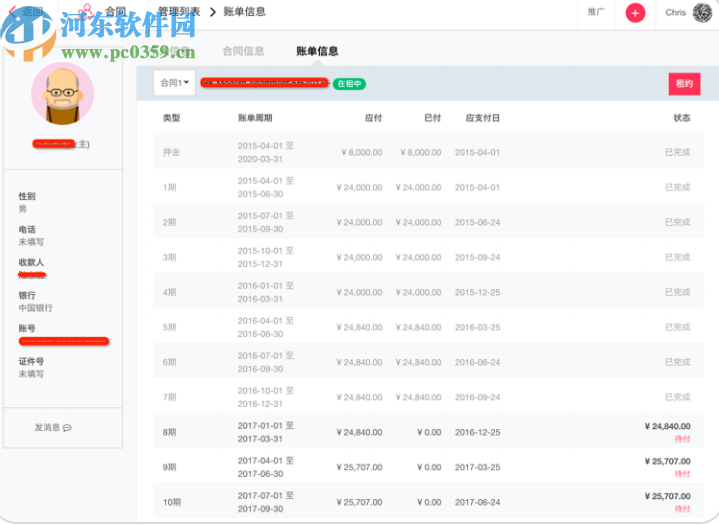719x525 pixels.
Task: Click the red 租约 button
Action: click(684, 84)
